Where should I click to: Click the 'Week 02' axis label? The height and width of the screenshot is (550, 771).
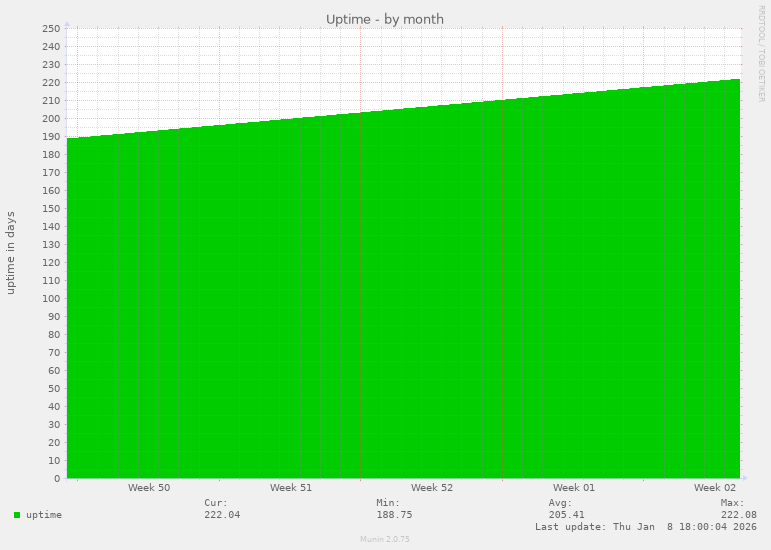point(714,488)
